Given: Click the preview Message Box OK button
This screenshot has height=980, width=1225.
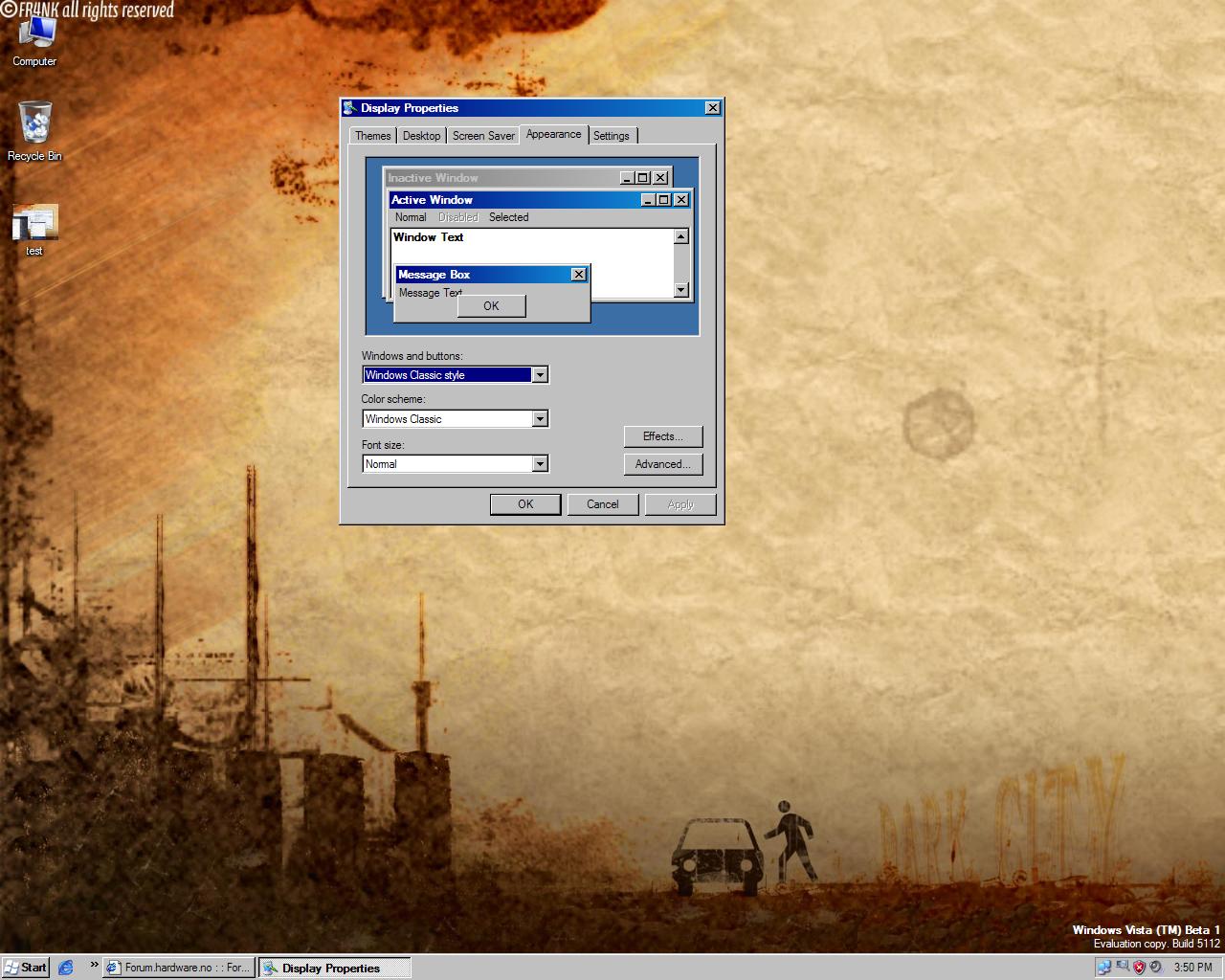Looking at the screenshot, I should click(x=491, y=306).
